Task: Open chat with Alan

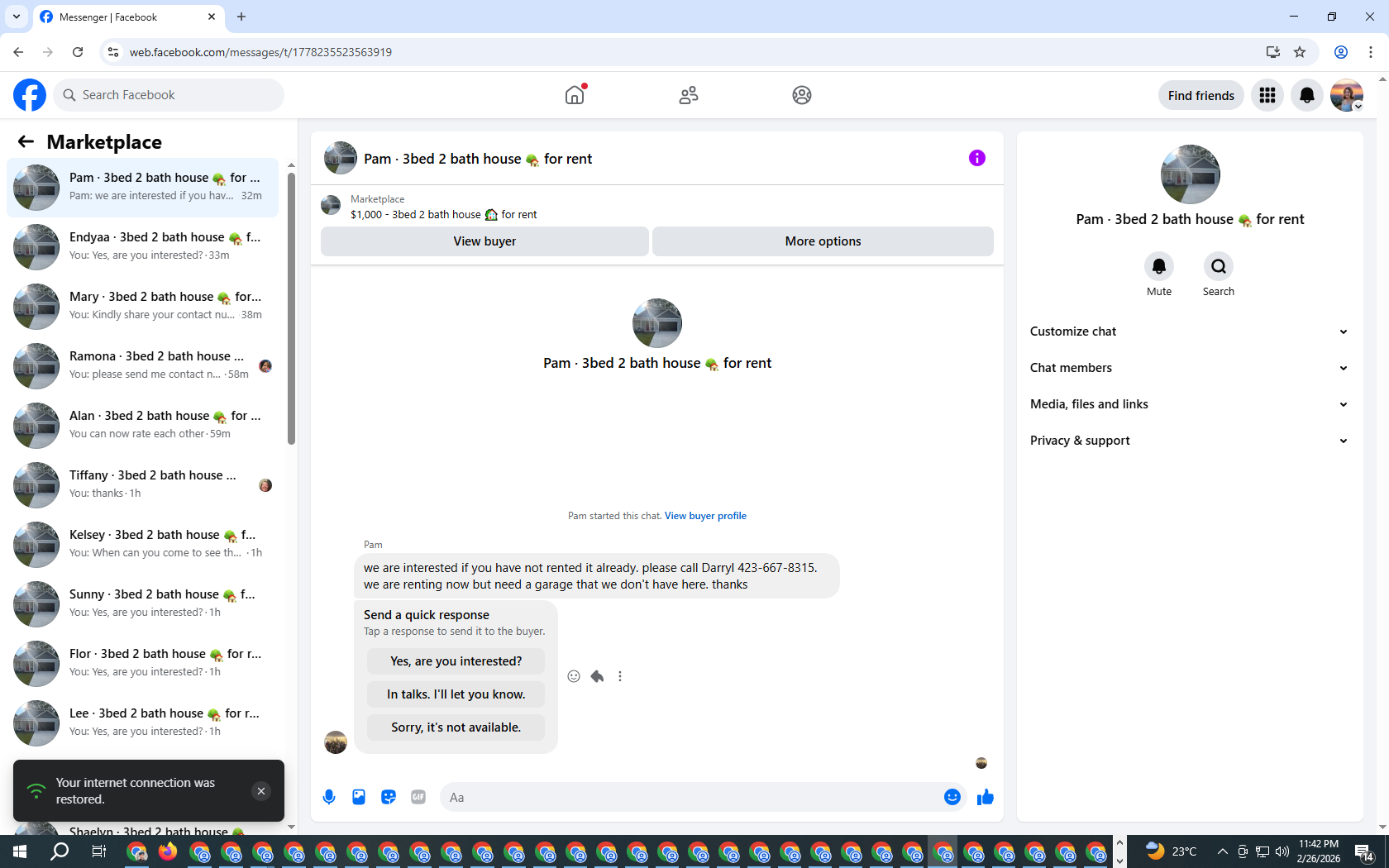Action: pos(142,425)
